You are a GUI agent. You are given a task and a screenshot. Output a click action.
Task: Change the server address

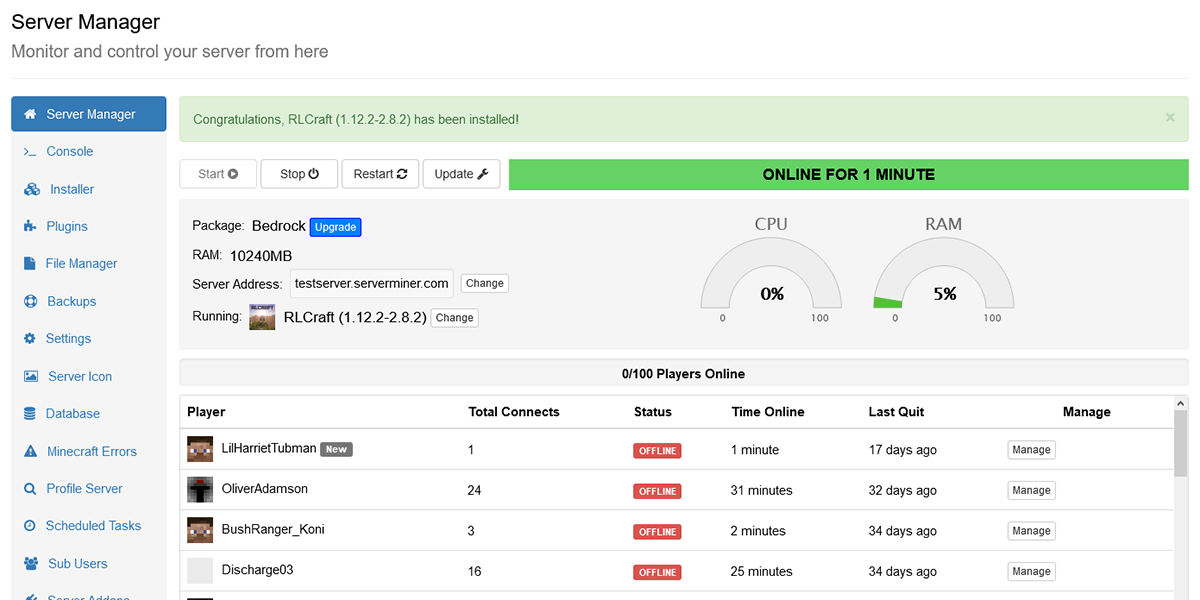(485, 284)
